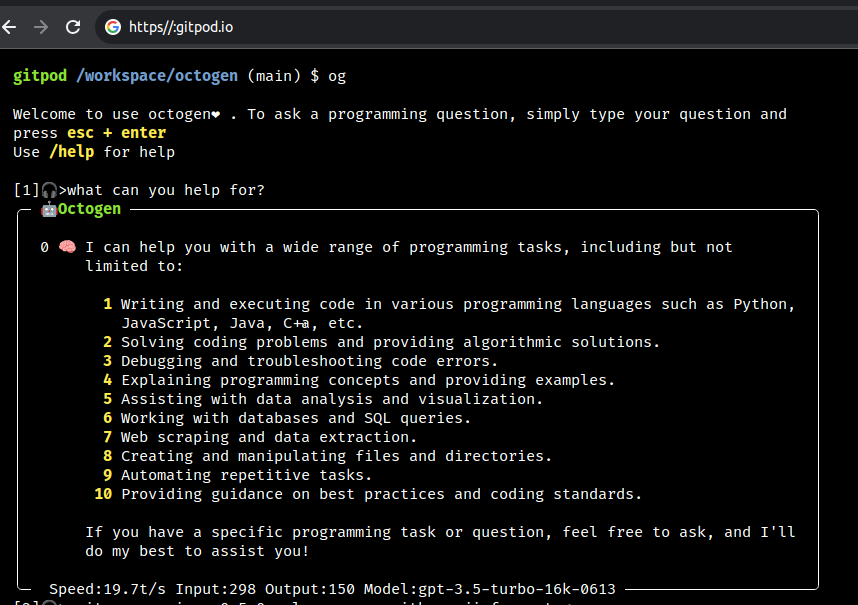Viewport: 858px width, 605px height.
Task: Click item 4 'Explaining programming concepts'
Action: click(x=368, y=380)
